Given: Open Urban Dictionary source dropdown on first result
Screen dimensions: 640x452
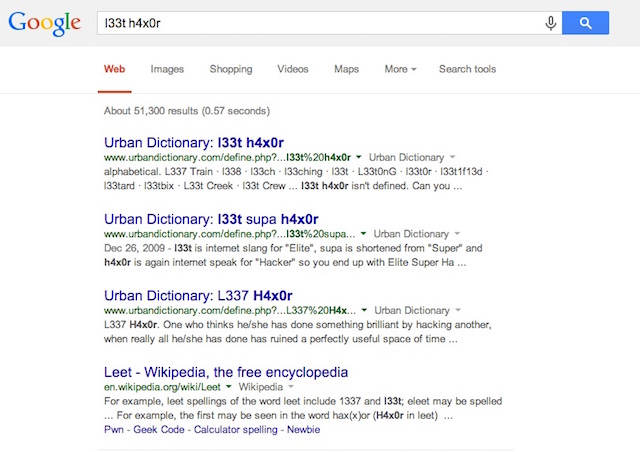Looking at the screenshot, I should (412, 157).
